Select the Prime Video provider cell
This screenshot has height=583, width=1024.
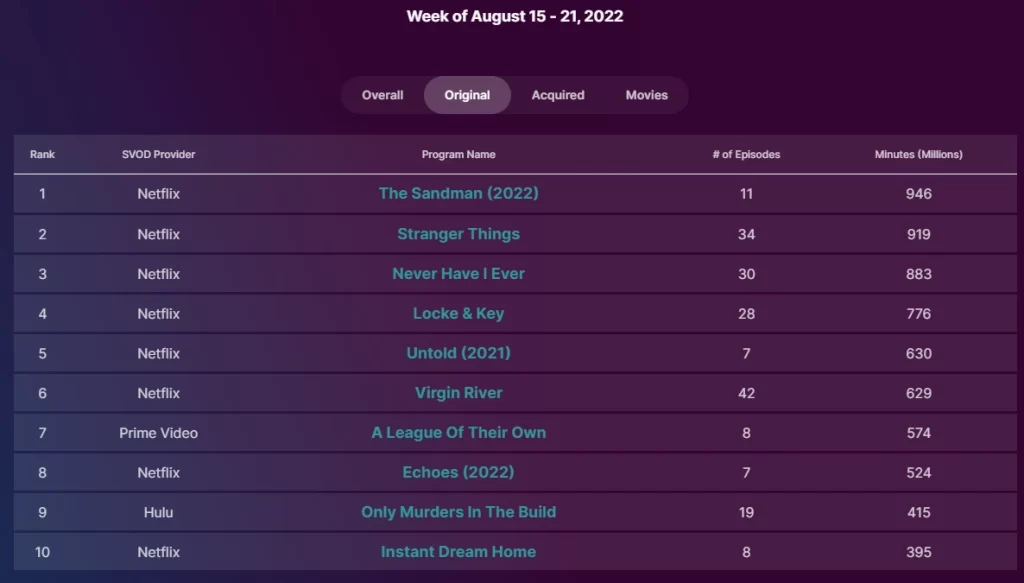tap(159, 433)
